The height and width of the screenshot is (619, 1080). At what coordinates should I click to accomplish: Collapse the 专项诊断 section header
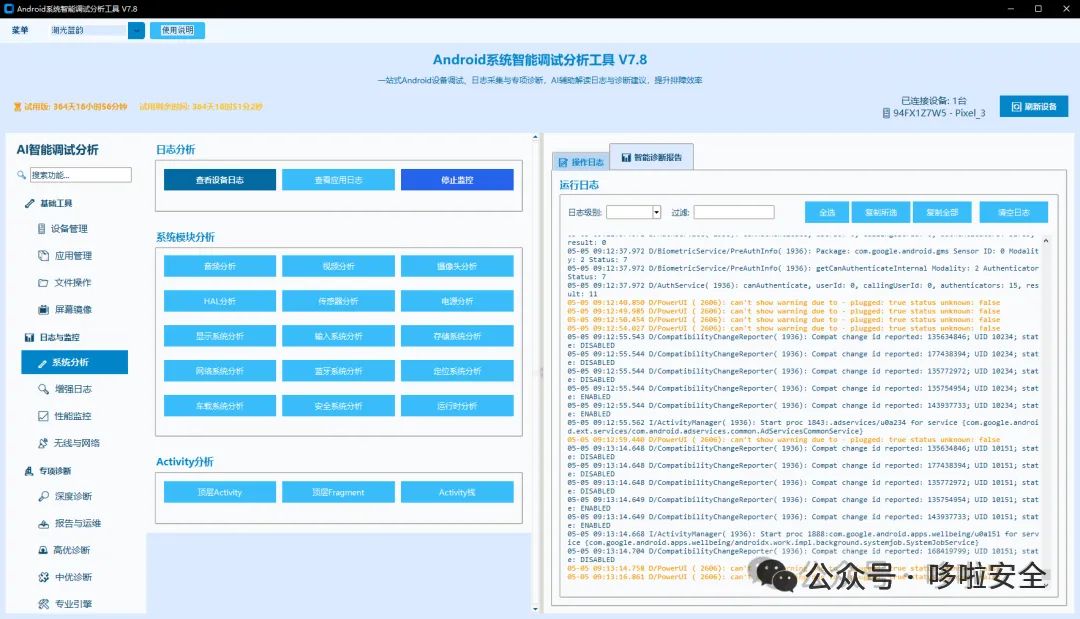(x=48, y=471)
